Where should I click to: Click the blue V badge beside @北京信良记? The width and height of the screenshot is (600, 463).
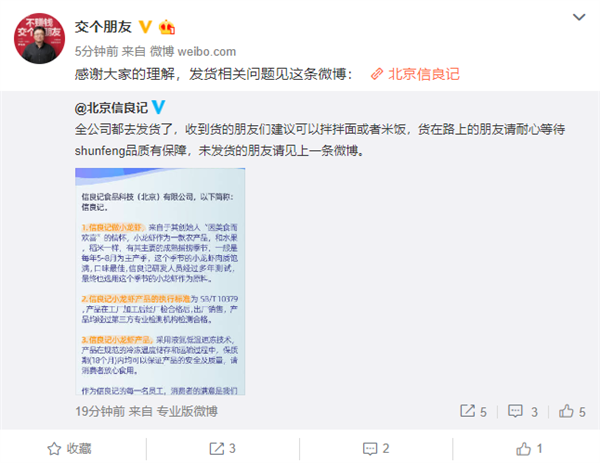[159, 107]
